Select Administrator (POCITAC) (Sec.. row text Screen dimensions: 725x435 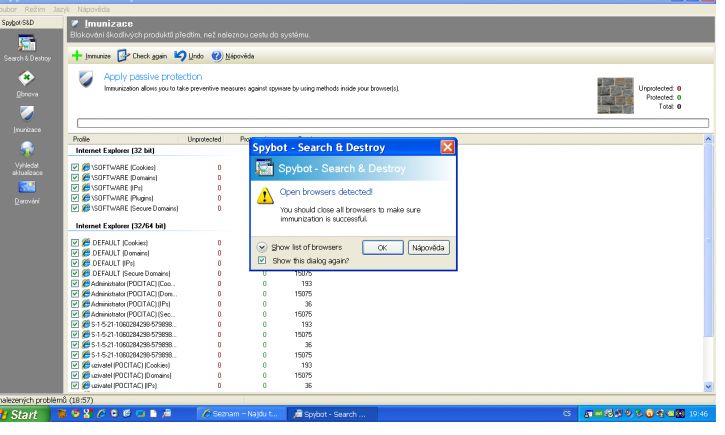pyautogui.click(x=133, y=314)
